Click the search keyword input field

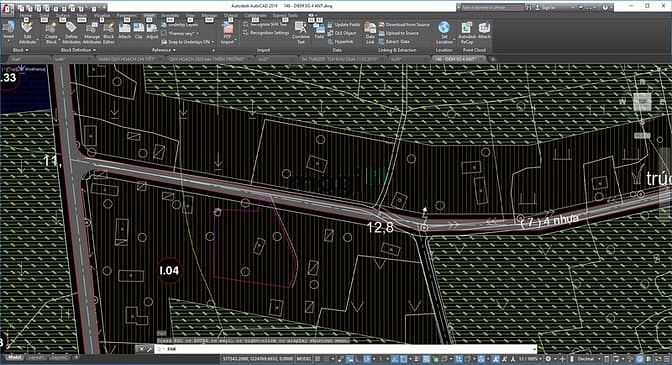[x=492, y=8]
